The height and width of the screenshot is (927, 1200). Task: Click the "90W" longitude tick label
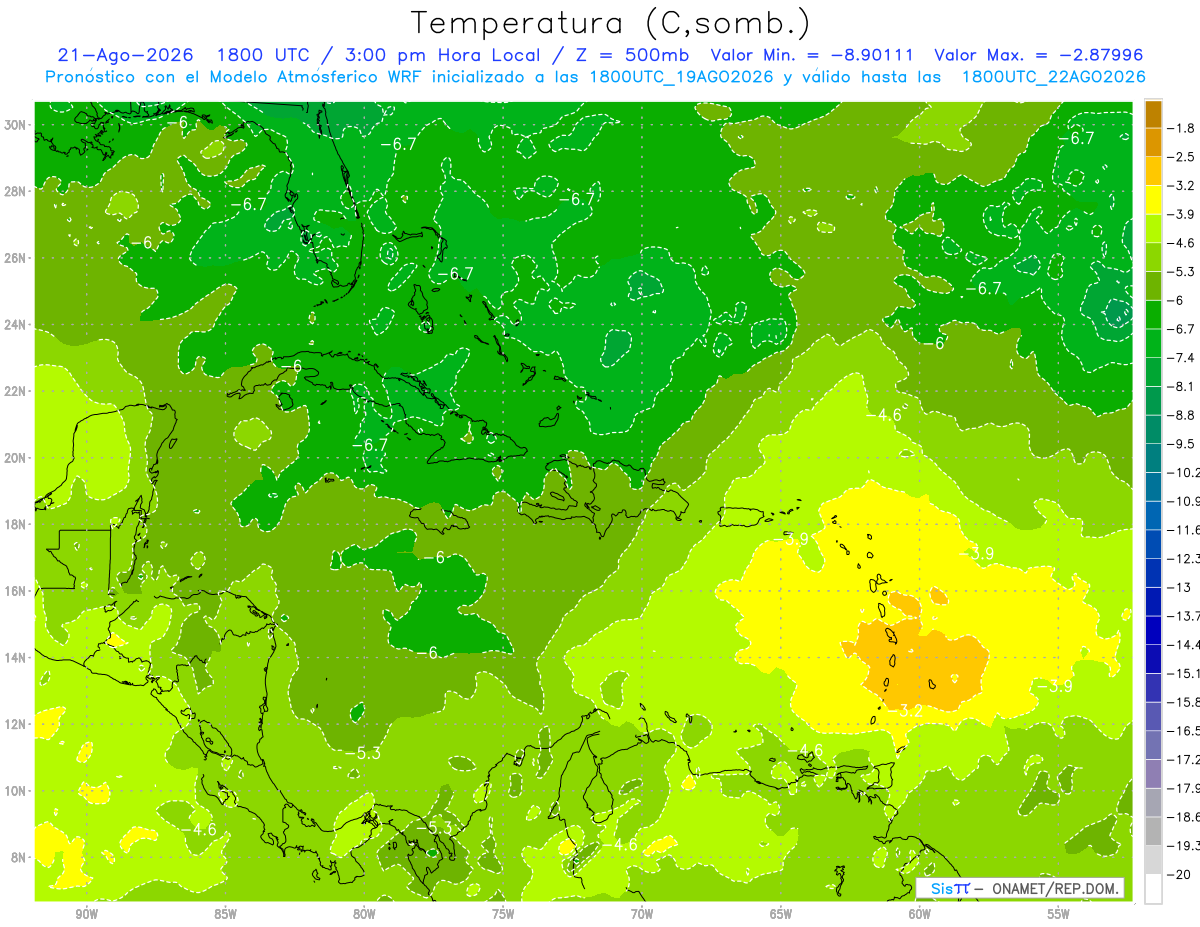tap(86, 914)
